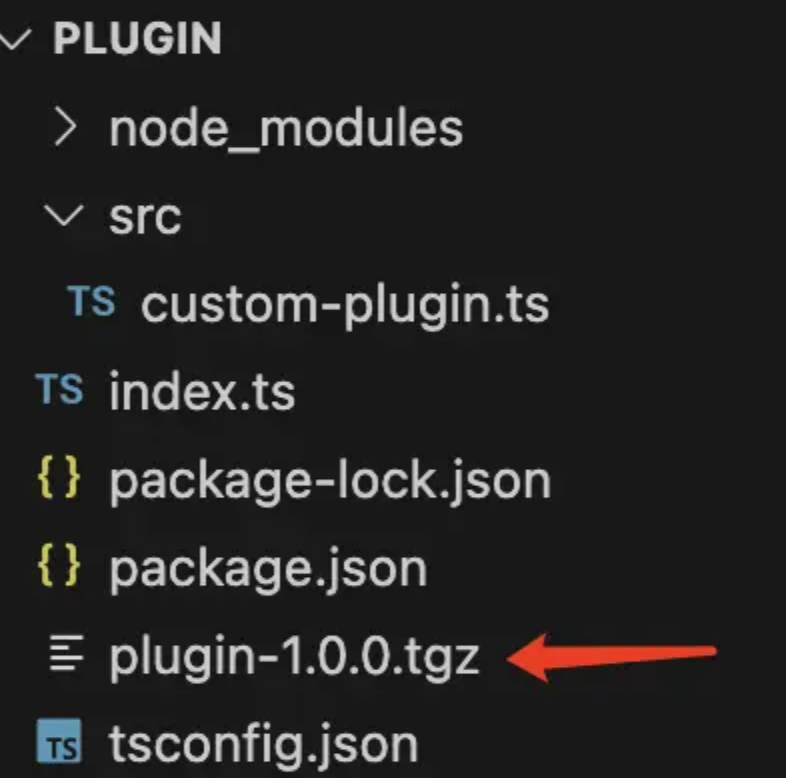This screenshot has width=786, height=778.
Task: Click the TS icon beside custom-plugin.ts
Action: [x=91, y=301]
